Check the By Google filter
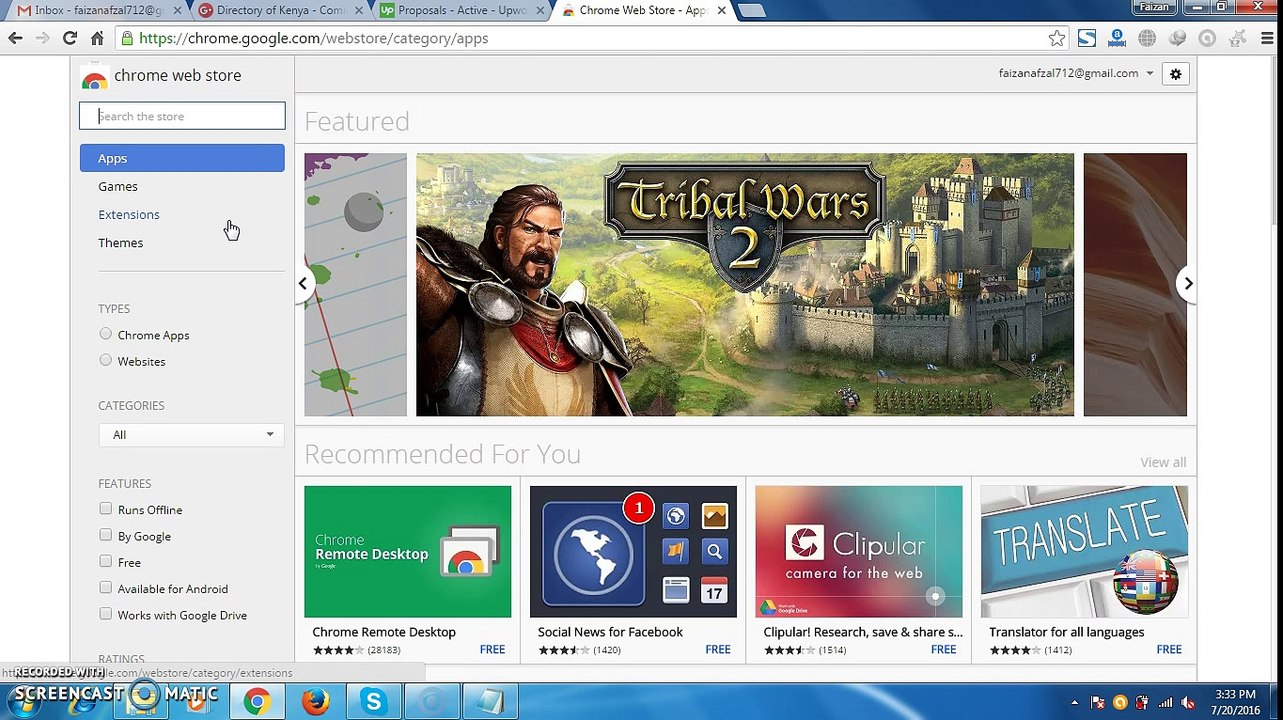 tap(106, 535)
